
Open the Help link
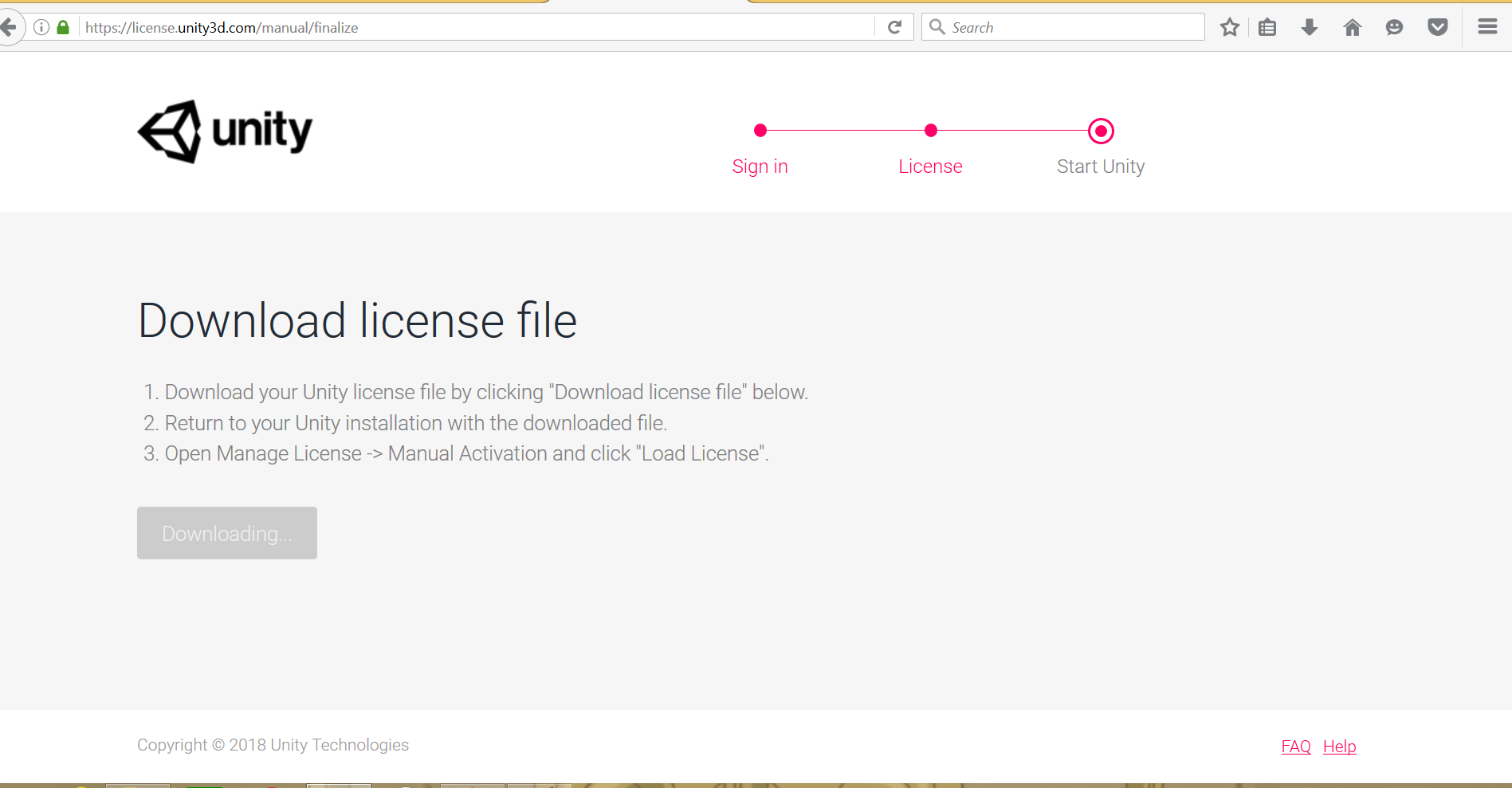[x=1340, y=747]
